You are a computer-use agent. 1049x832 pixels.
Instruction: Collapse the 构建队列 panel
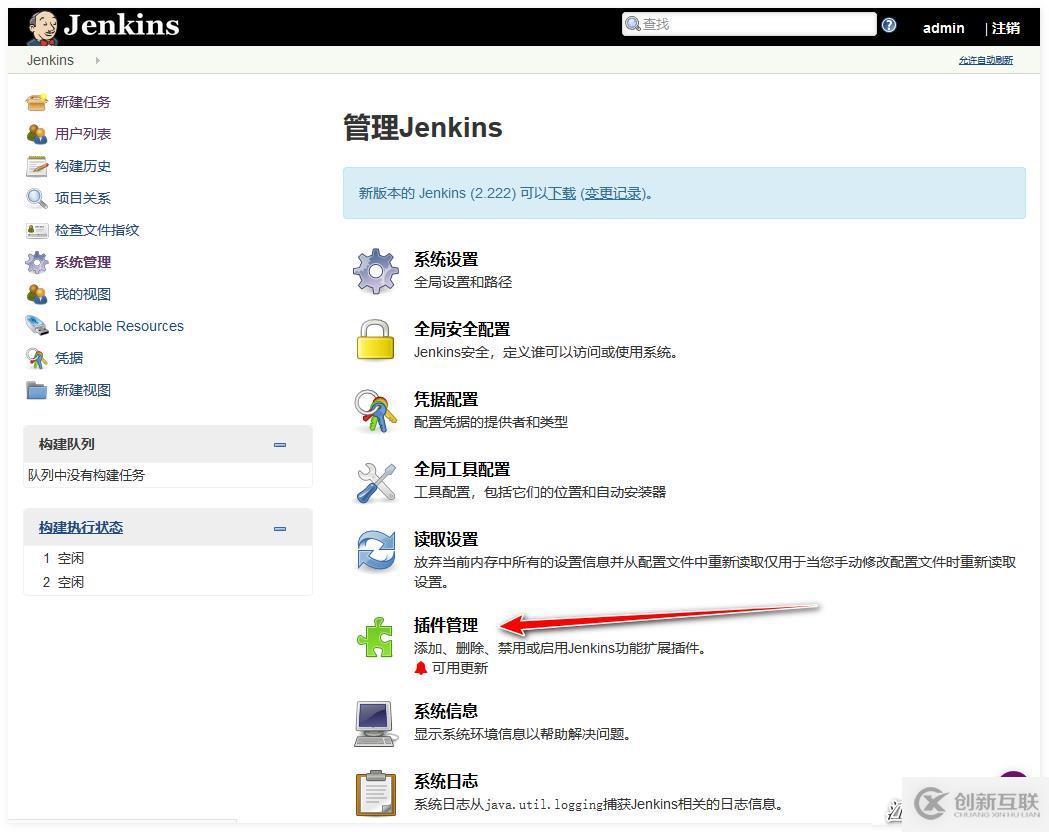point(280,444)
